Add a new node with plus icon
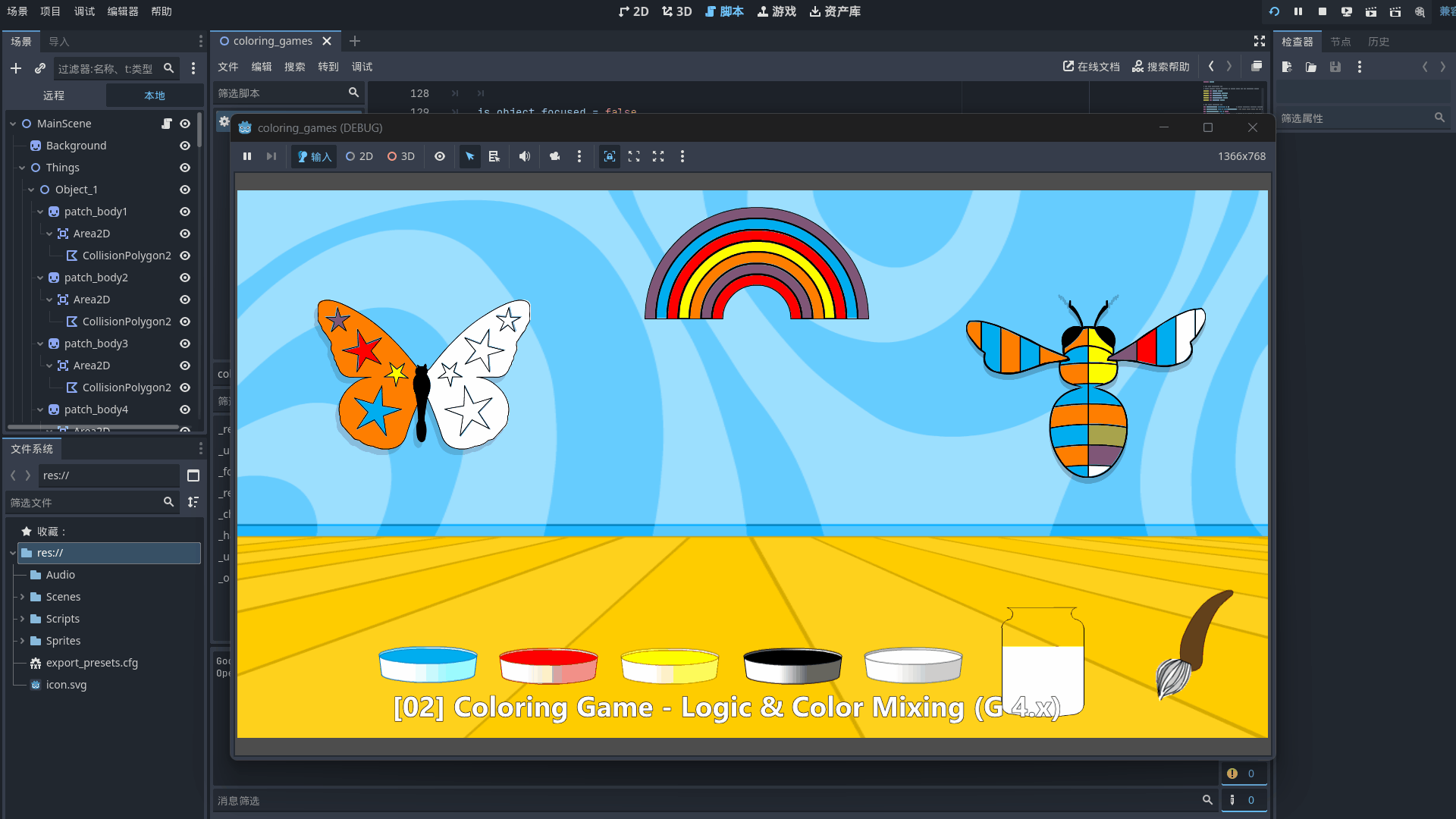 click(16, 68)
